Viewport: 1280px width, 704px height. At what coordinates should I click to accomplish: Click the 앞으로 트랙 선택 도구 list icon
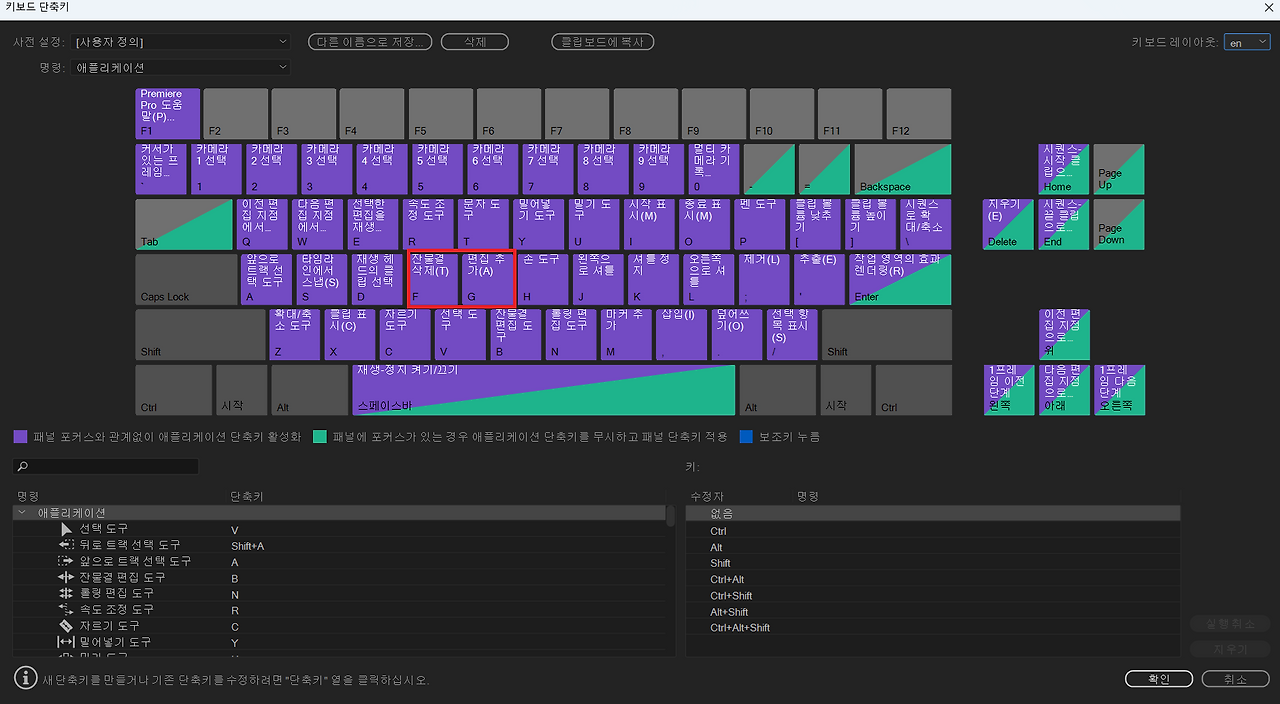coord(67,561)
